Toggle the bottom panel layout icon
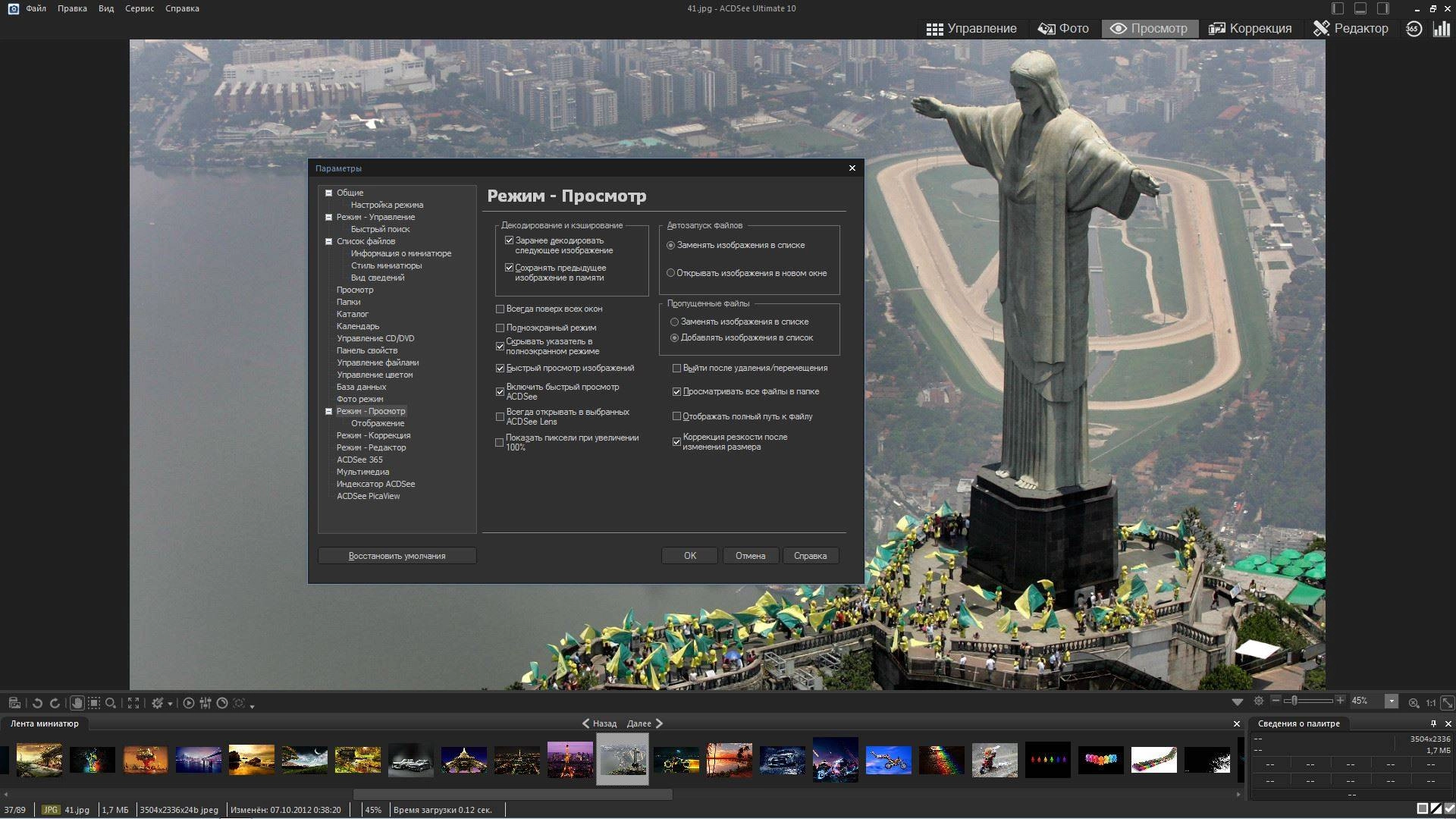 [x=1360, y=8]
